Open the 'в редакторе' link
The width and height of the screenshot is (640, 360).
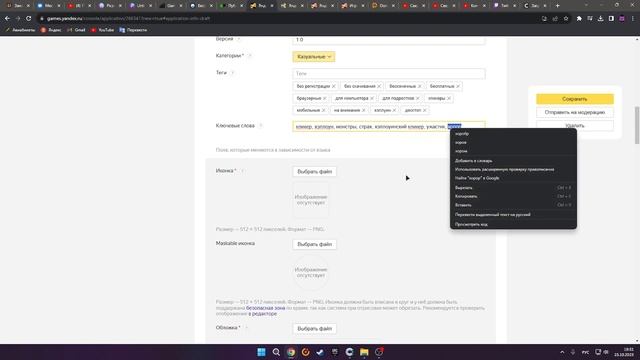(262, 314)
